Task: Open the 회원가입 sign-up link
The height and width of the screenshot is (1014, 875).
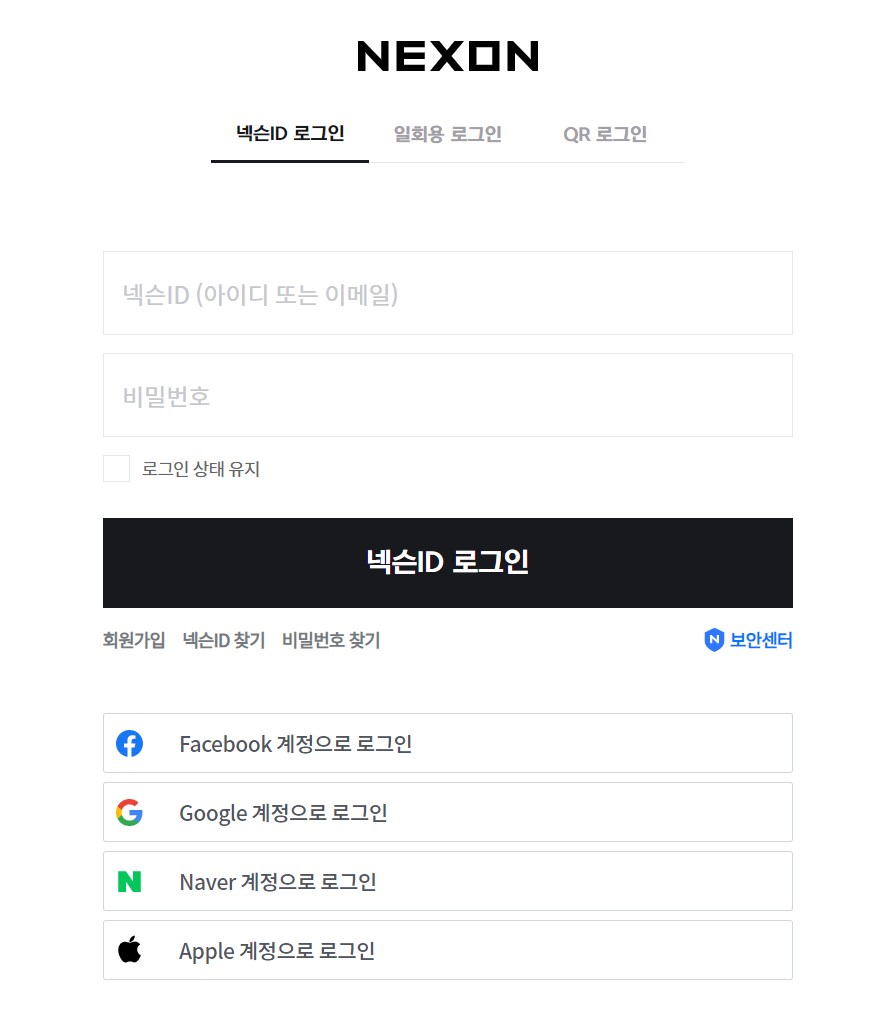Action: [134, 640]
